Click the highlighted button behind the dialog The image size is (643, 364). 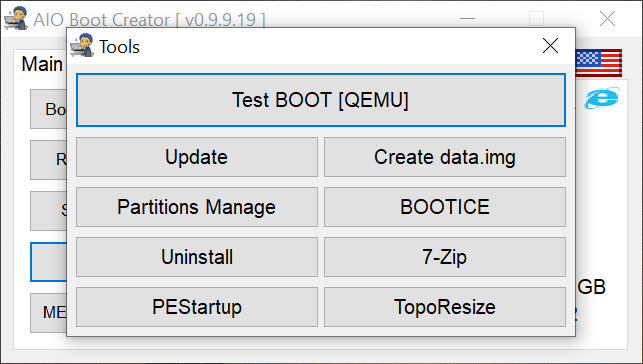(49, 262)
